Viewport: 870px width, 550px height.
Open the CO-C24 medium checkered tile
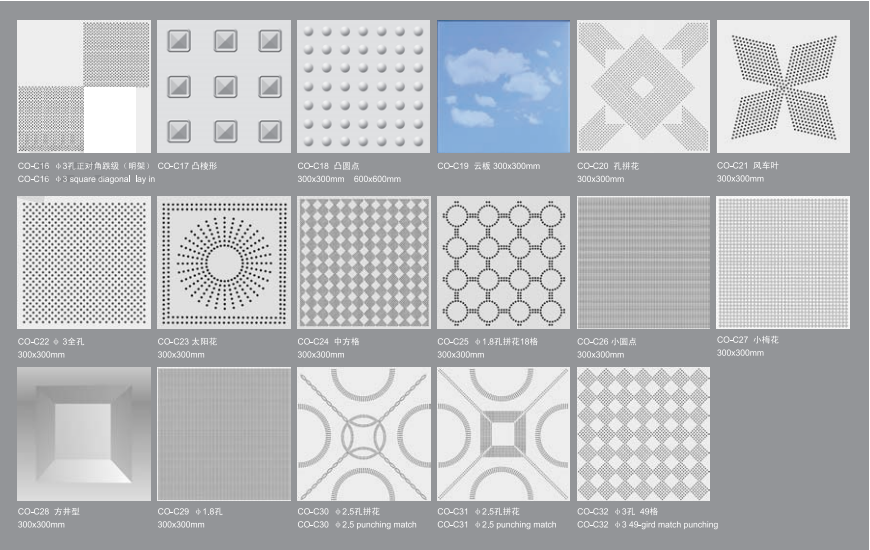coord(364,262)
